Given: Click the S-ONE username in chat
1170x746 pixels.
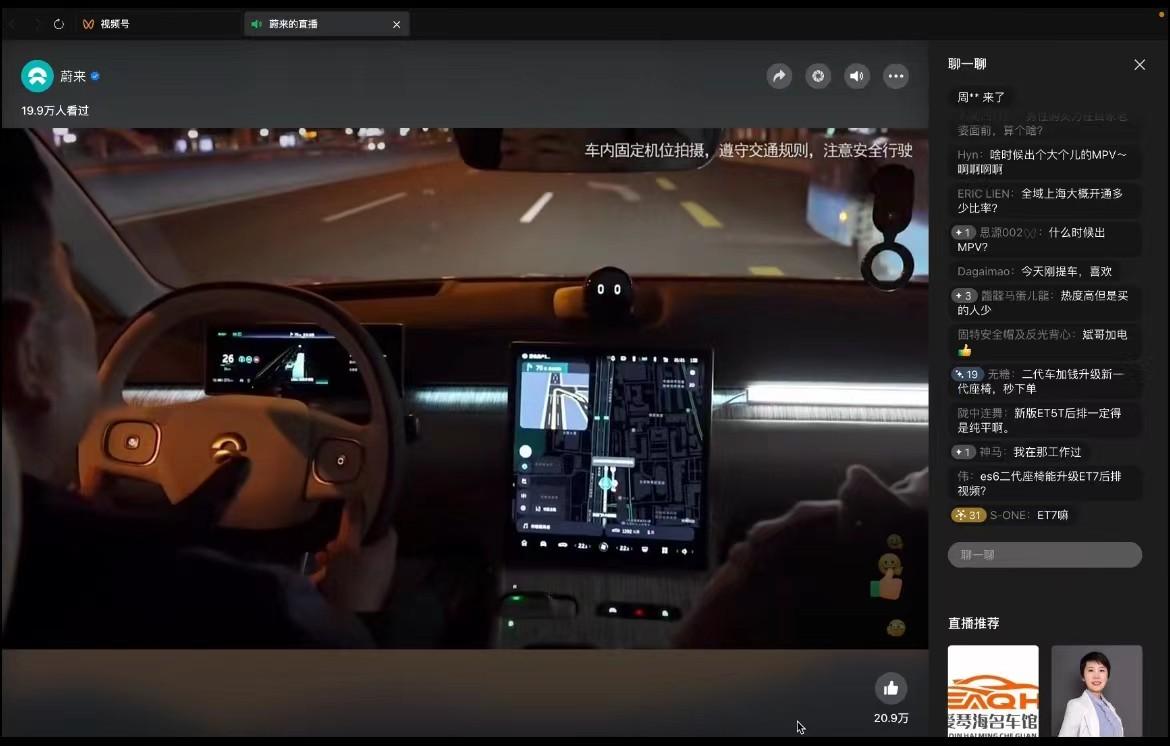Looking at the screenshot, I should pos(1010,515).
